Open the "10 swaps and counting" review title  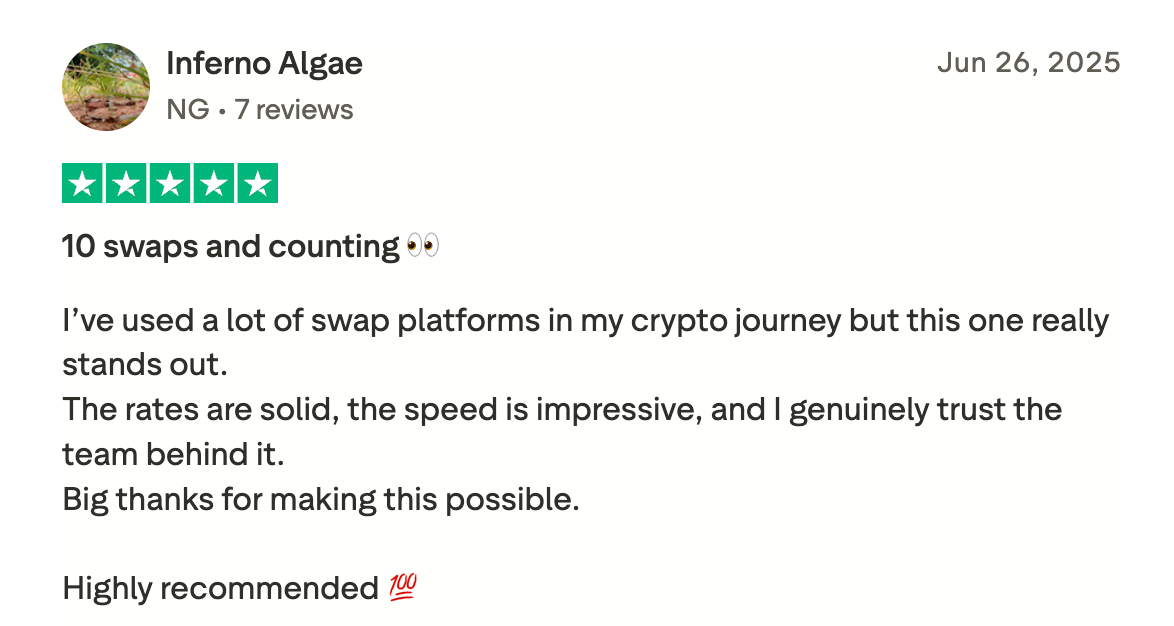[230, 246]
